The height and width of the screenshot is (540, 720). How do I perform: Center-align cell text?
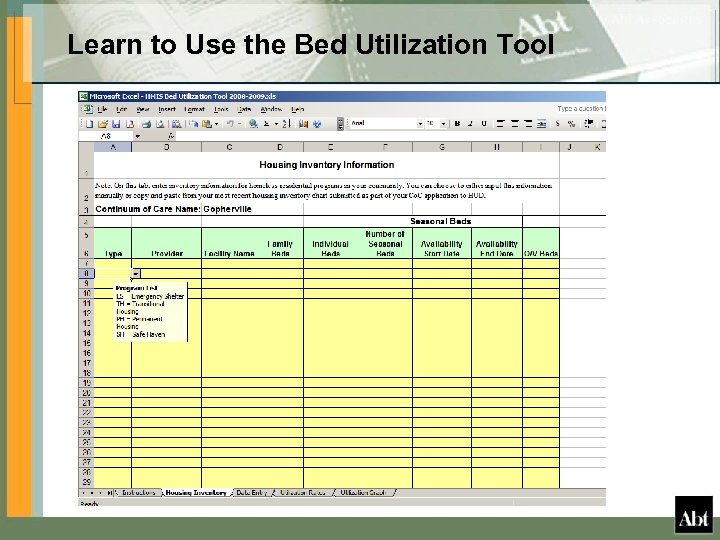coord(515,124)
